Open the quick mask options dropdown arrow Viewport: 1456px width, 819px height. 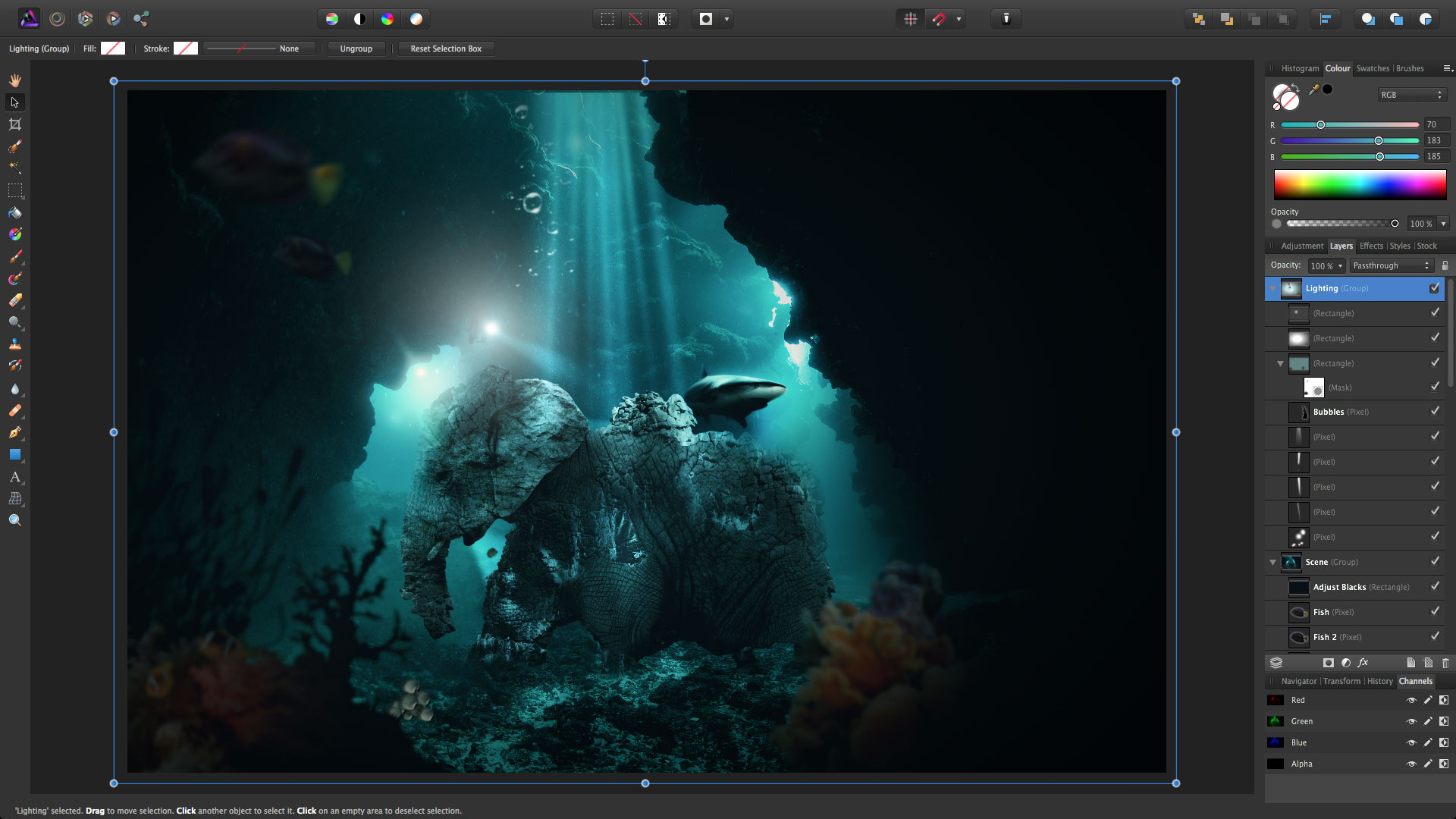pos(726,19)
